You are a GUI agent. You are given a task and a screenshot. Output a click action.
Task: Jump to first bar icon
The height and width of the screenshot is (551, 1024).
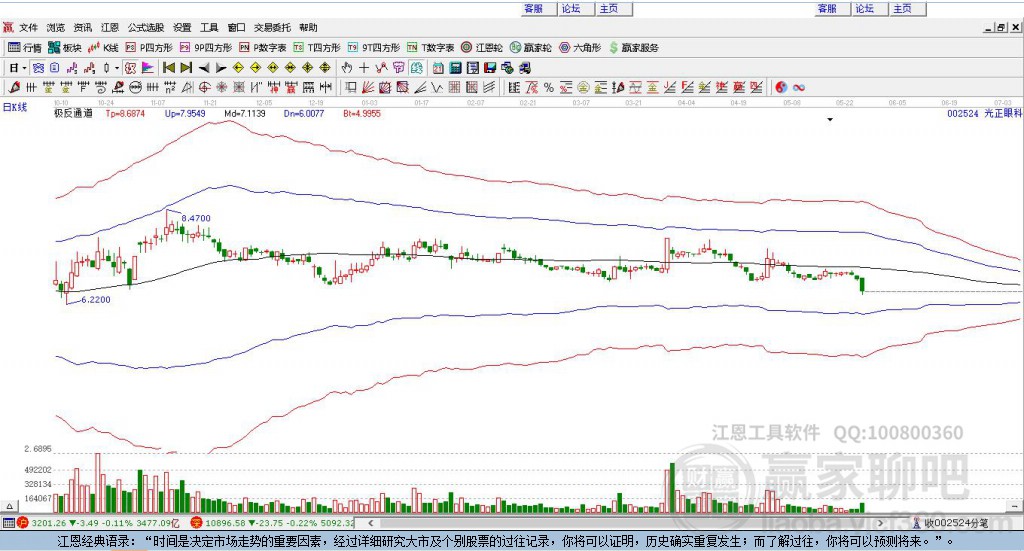pos(168,68)
